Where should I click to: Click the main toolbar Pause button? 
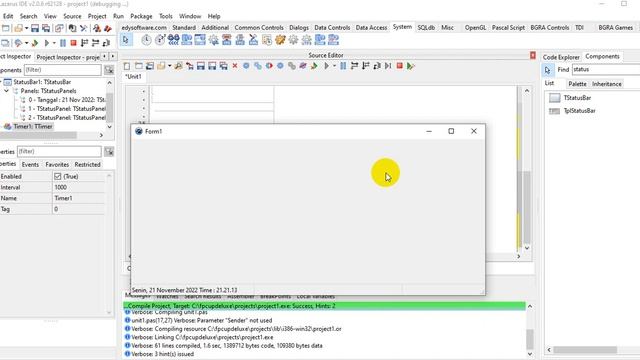63,43
